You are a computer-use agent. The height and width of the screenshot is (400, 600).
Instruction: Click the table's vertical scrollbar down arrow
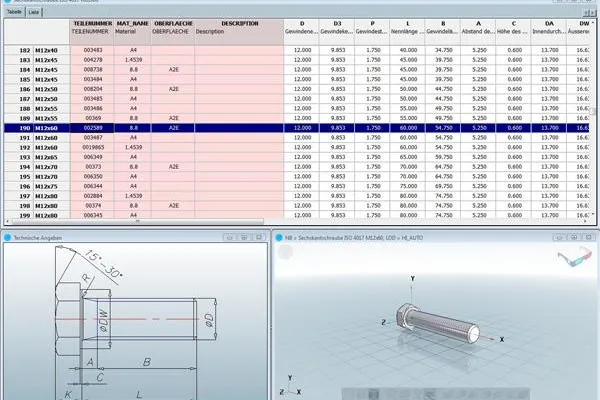[593, 215]
